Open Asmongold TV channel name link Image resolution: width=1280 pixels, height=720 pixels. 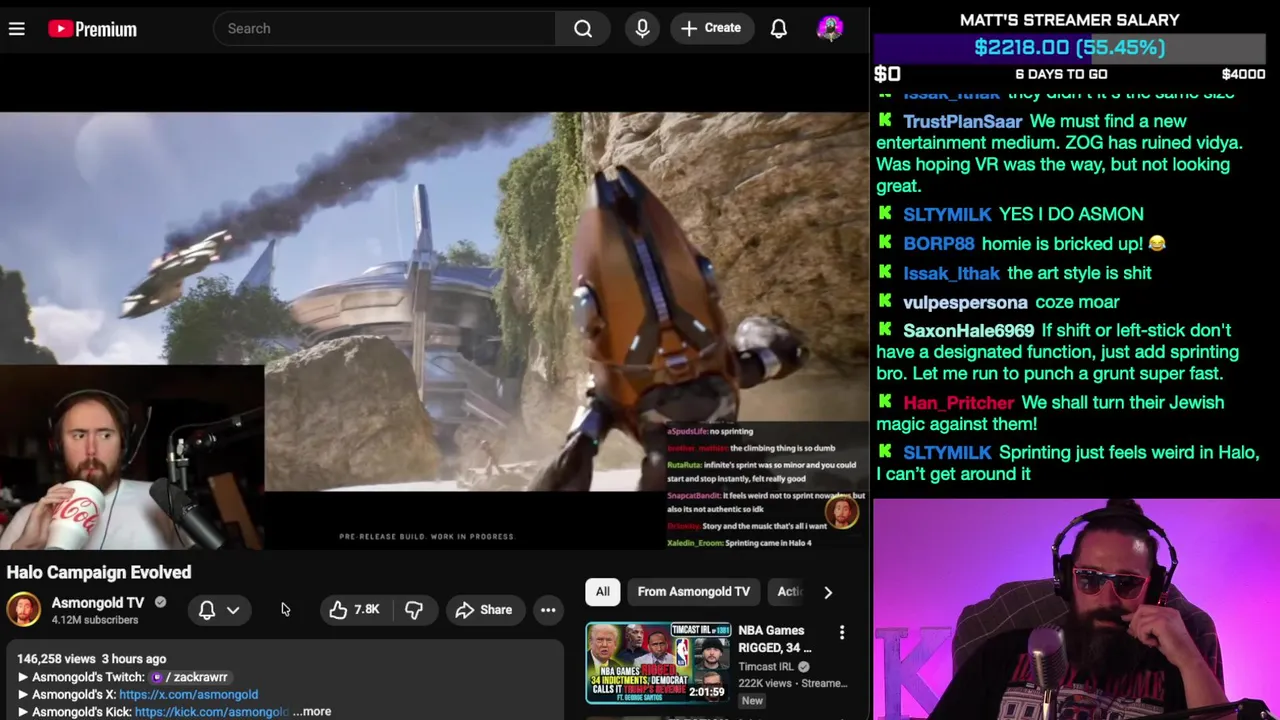(x=98, y=602)
